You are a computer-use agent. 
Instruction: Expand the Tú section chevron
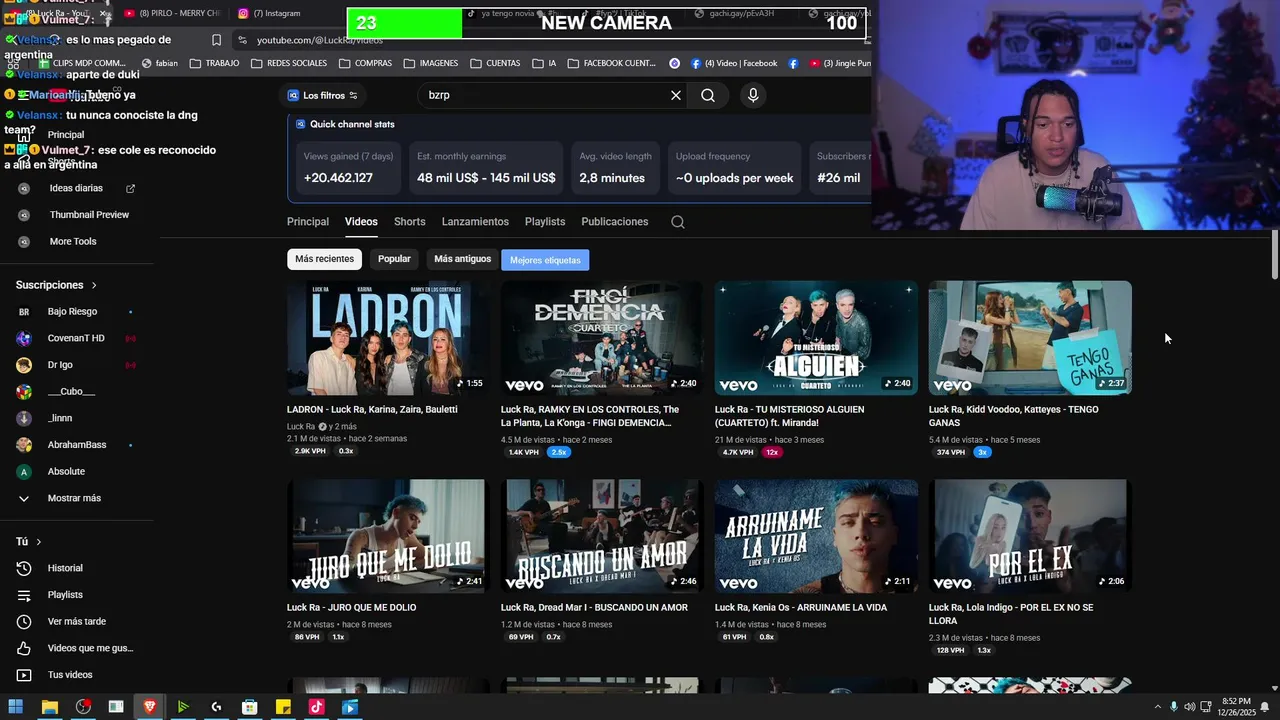pyautogui.click(x=39, y=542)
